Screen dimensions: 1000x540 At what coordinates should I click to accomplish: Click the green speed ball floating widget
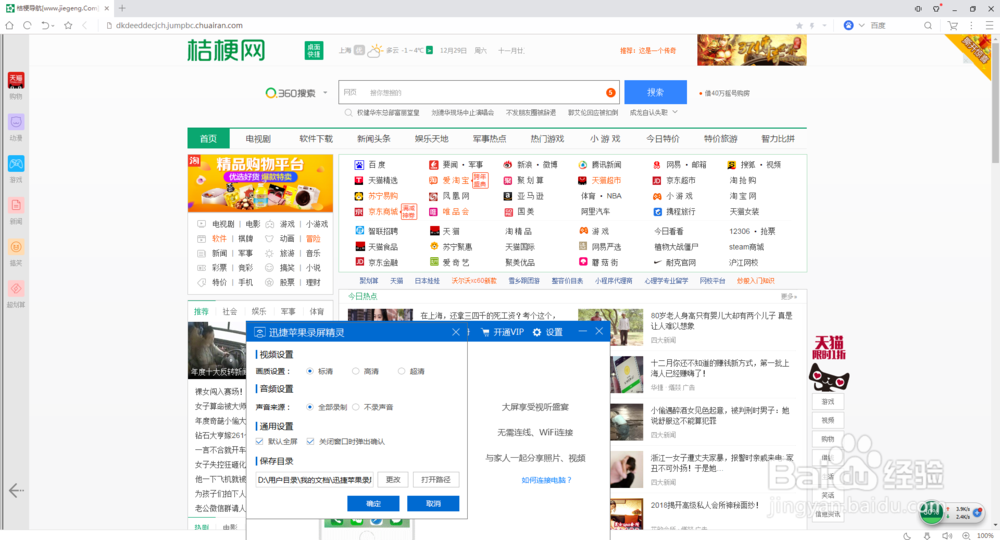coord(932,512)
